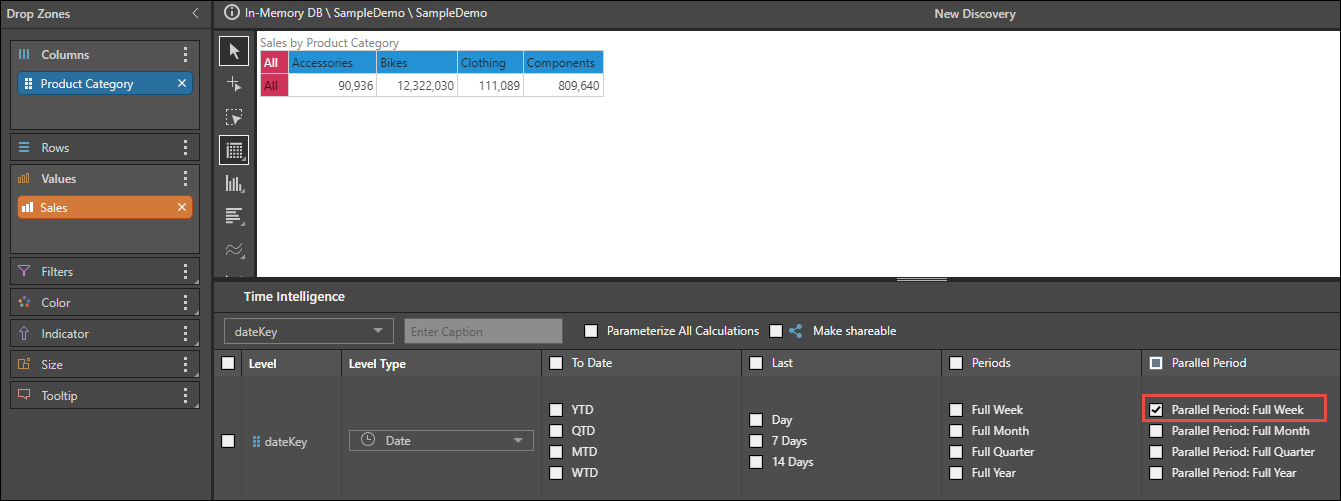Check Parameterize All Calculations
Viewport: 1341px width, 501px height.
pos(591,331)
